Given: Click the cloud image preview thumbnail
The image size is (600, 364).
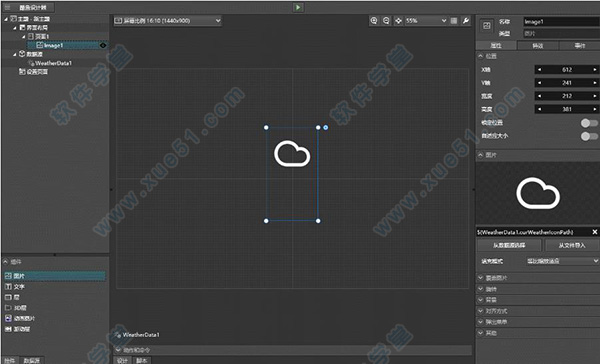Looking at the screenshot, I should pyautogui.click(x=538, y=193).
